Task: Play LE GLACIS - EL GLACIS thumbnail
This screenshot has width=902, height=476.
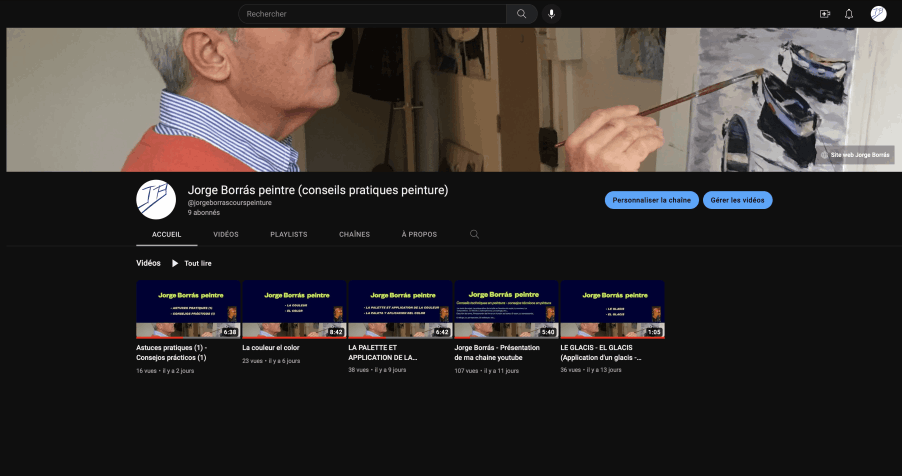Action: [612, 309]
